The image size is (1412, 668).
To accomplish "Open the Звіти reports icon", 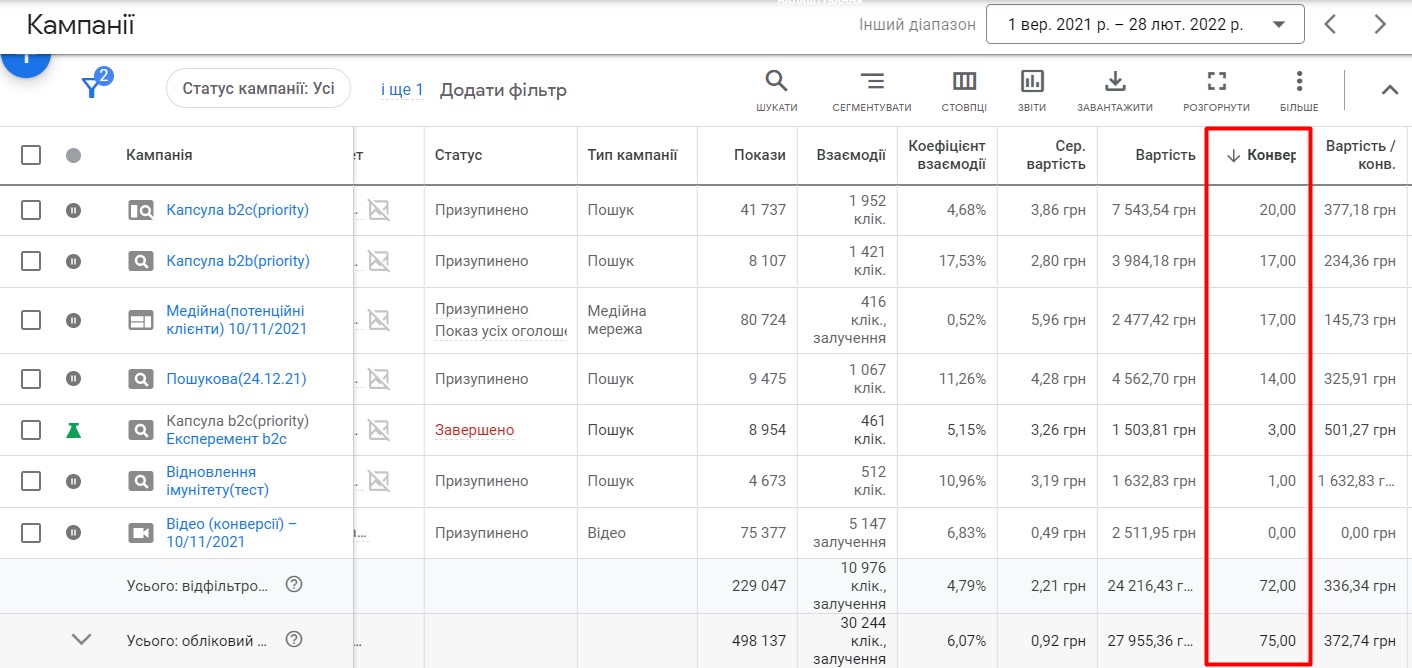I will (1032, 81).
